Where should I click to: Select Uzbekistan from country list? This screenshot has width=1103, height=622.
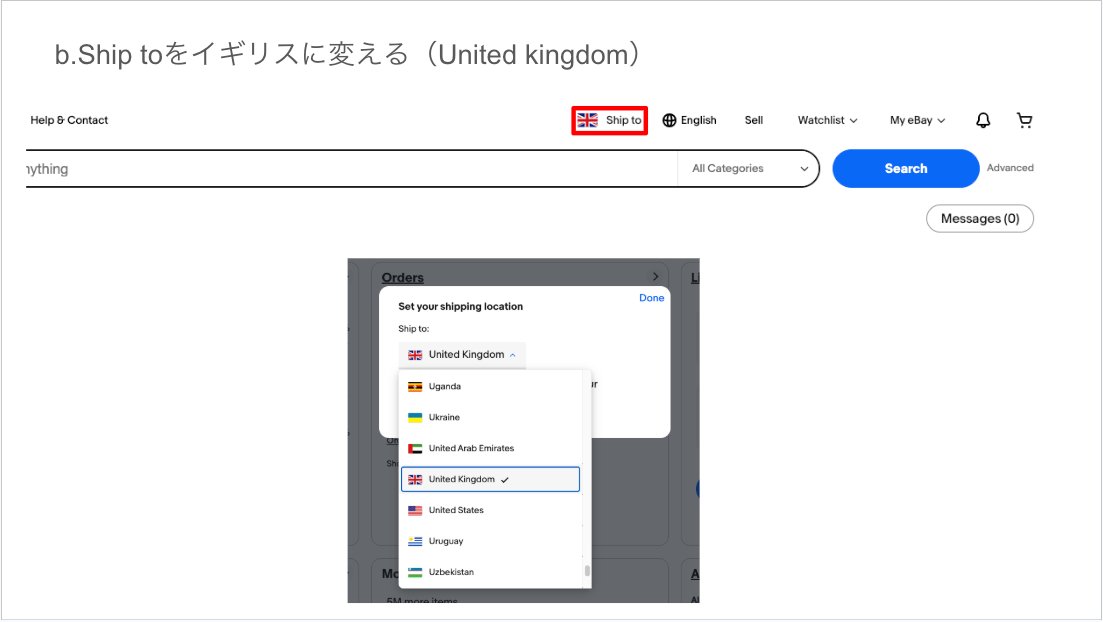coord(451,572)
